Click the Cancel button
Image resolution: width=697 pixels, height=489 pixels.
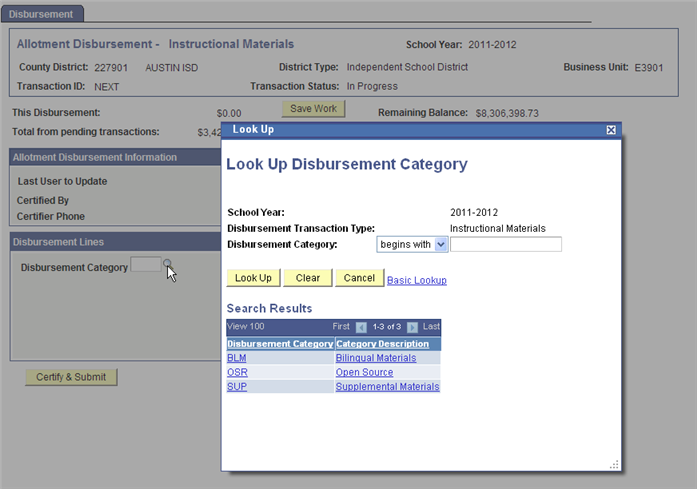click(x=359, y=278)
